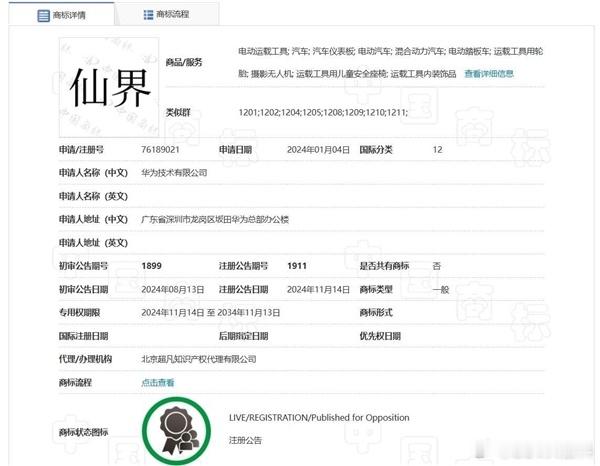The width and height of the screenshot is (600, 466).
Task: Select registration announcement date 2024年11月14日
Action: click(x=318, y=290)
